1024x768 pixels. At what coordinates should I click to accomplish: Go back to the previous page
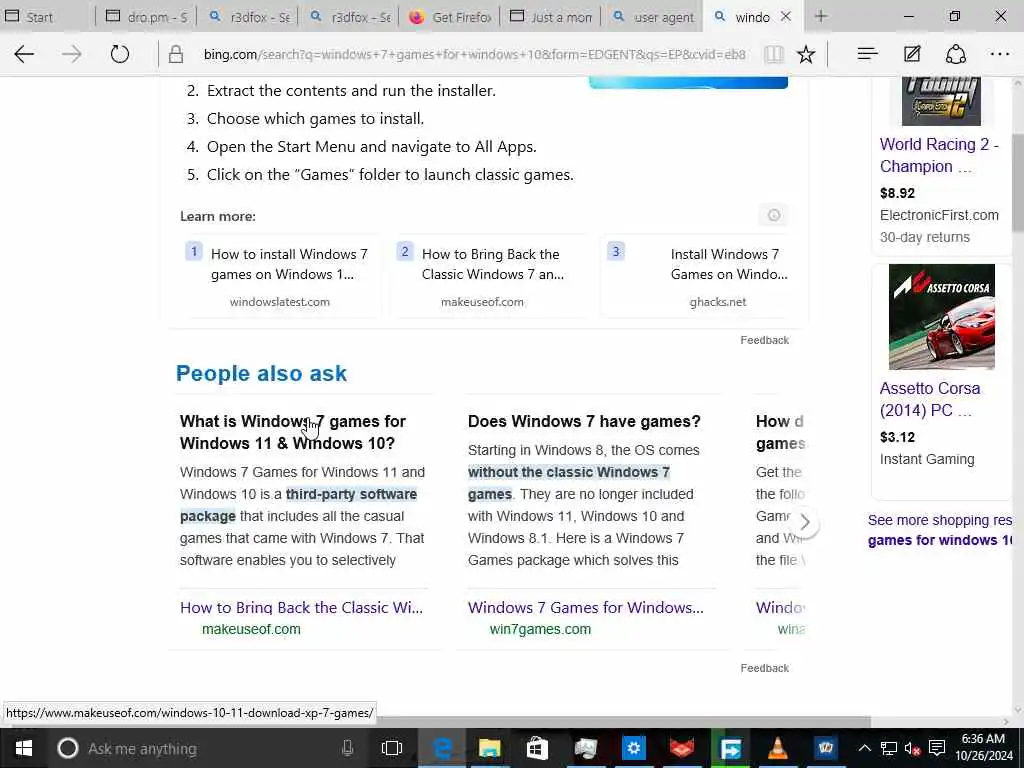click(x=24, y=54)
